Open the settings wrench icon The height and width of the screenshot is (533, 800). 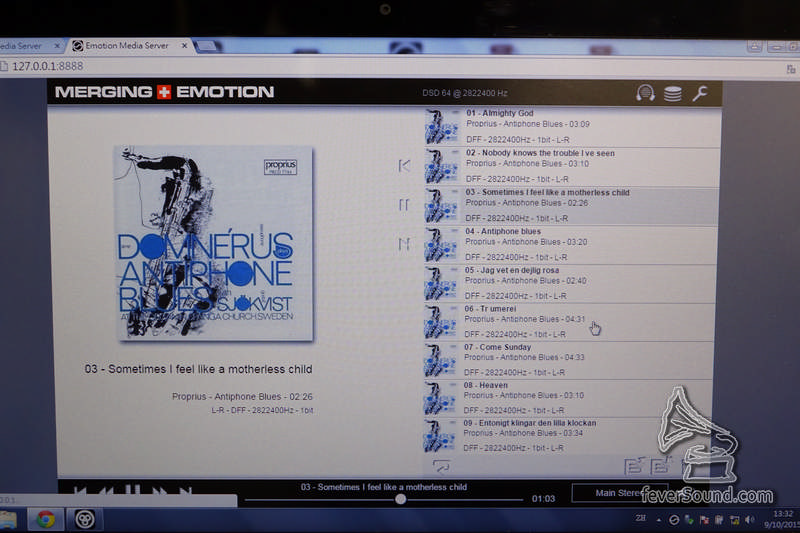[700, 93]
